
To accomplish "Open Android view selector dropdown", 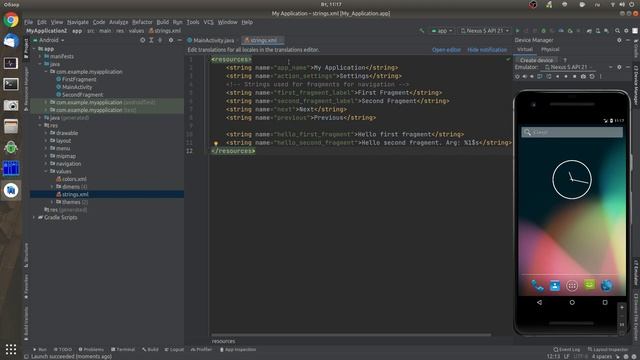I will (x=49, y=40).
